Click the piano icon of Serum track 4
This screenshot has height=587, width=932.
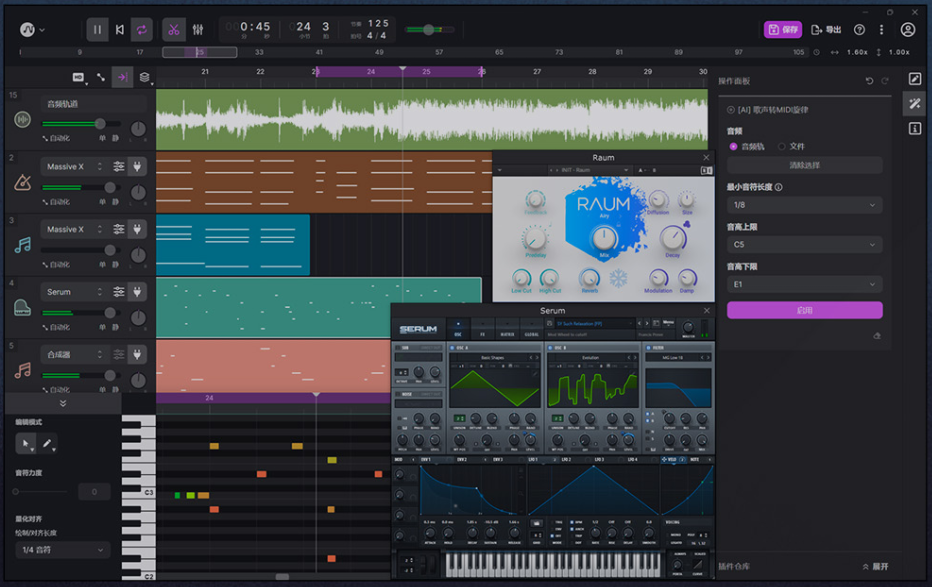23,308
